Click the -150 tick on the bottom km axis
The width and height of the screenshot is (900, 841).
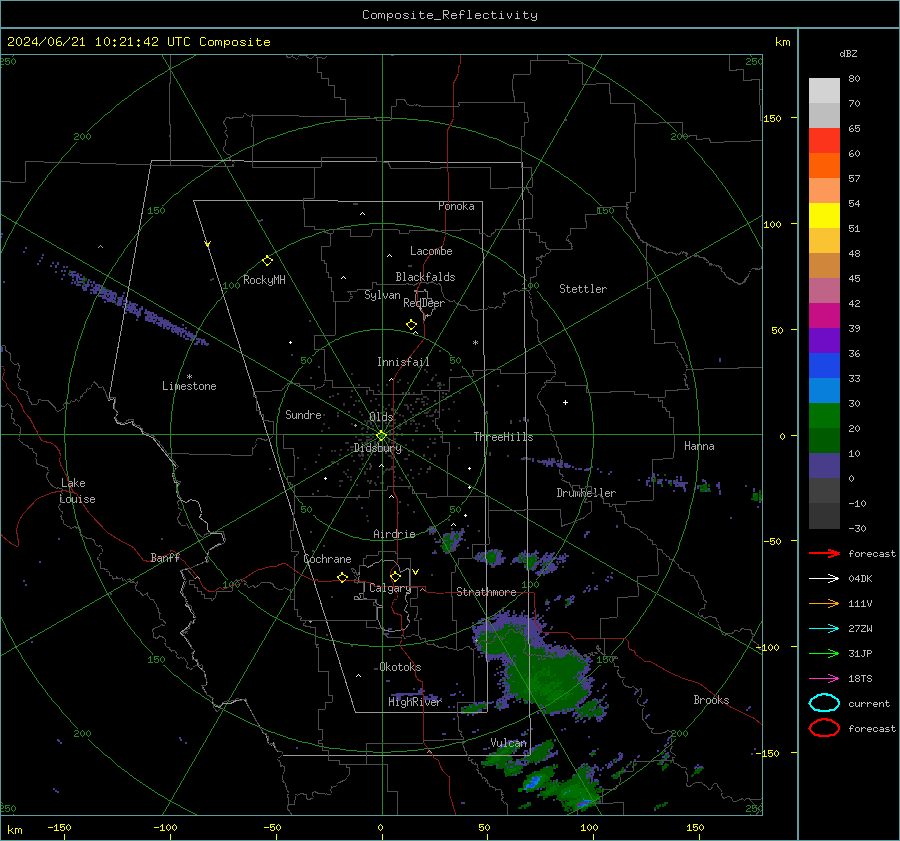pos(59,828)
